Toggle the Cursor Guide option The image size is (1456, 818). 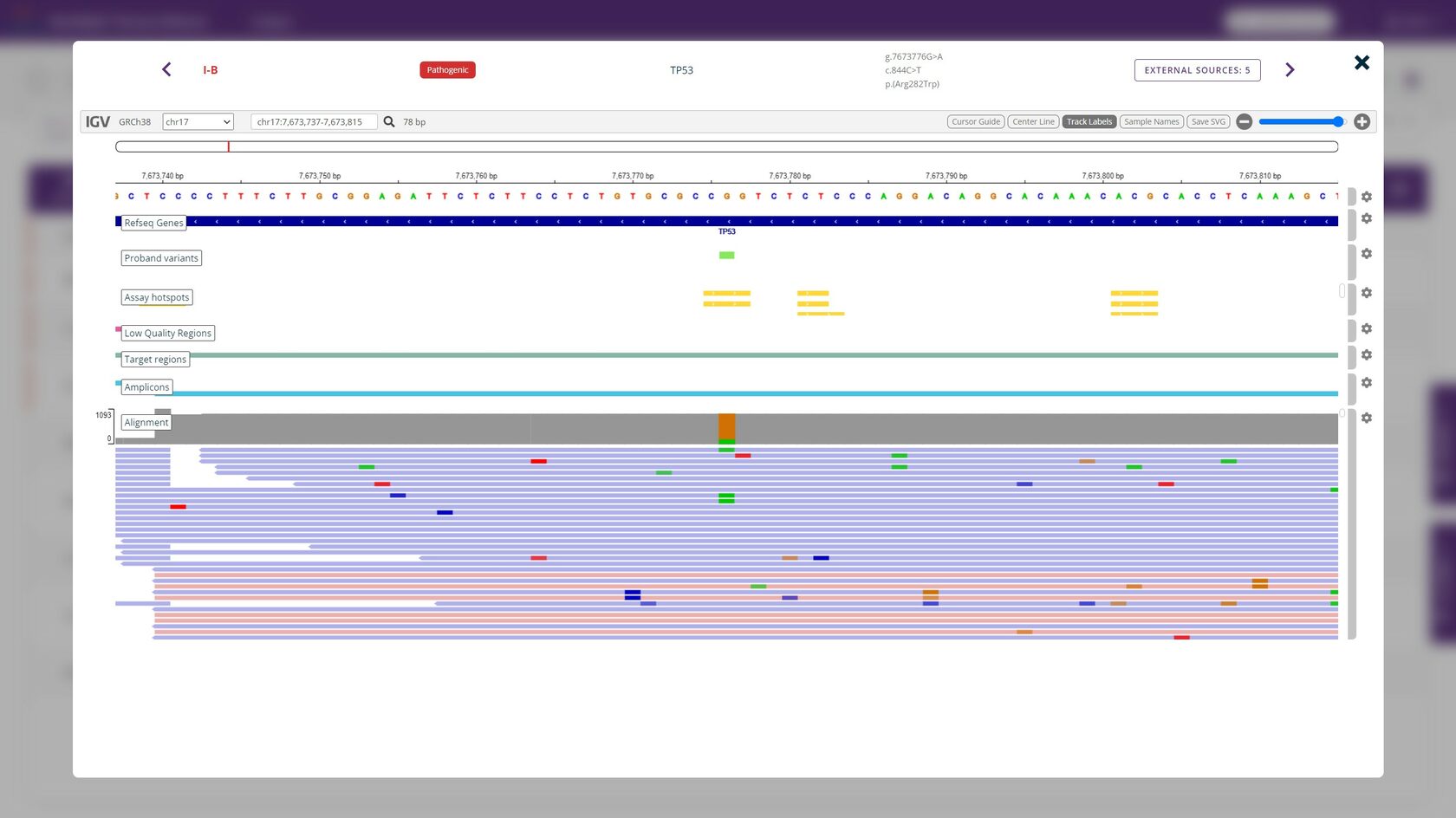click(x=975, y=122)
